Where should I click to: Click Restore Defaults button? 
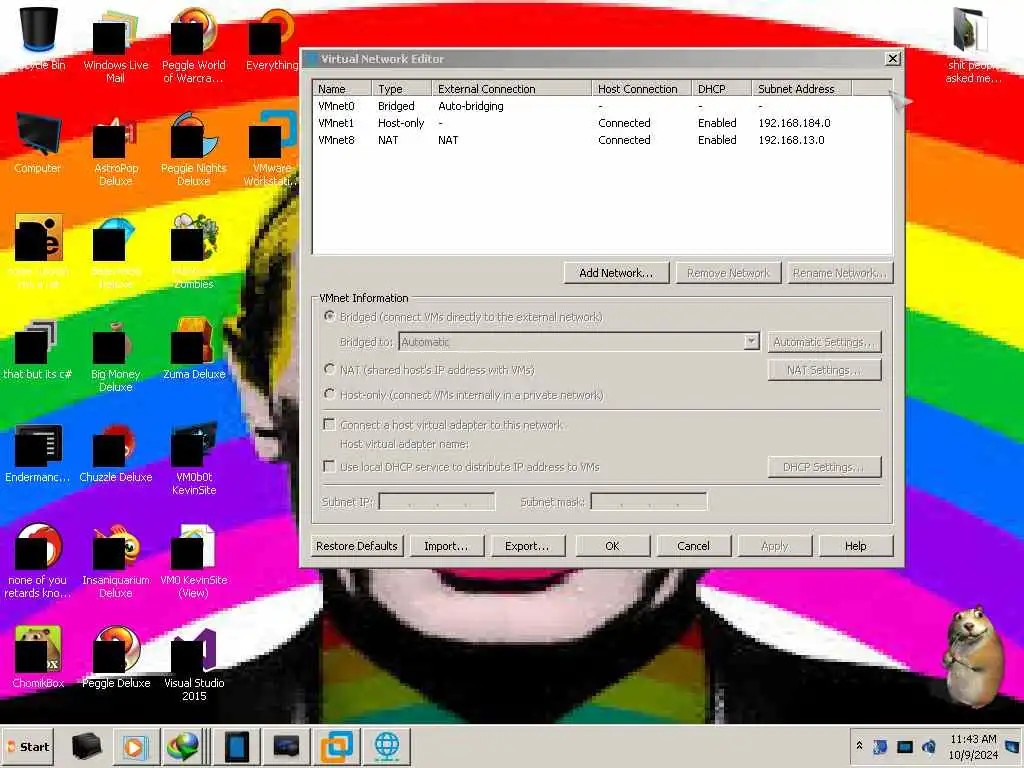coord(357,546)
